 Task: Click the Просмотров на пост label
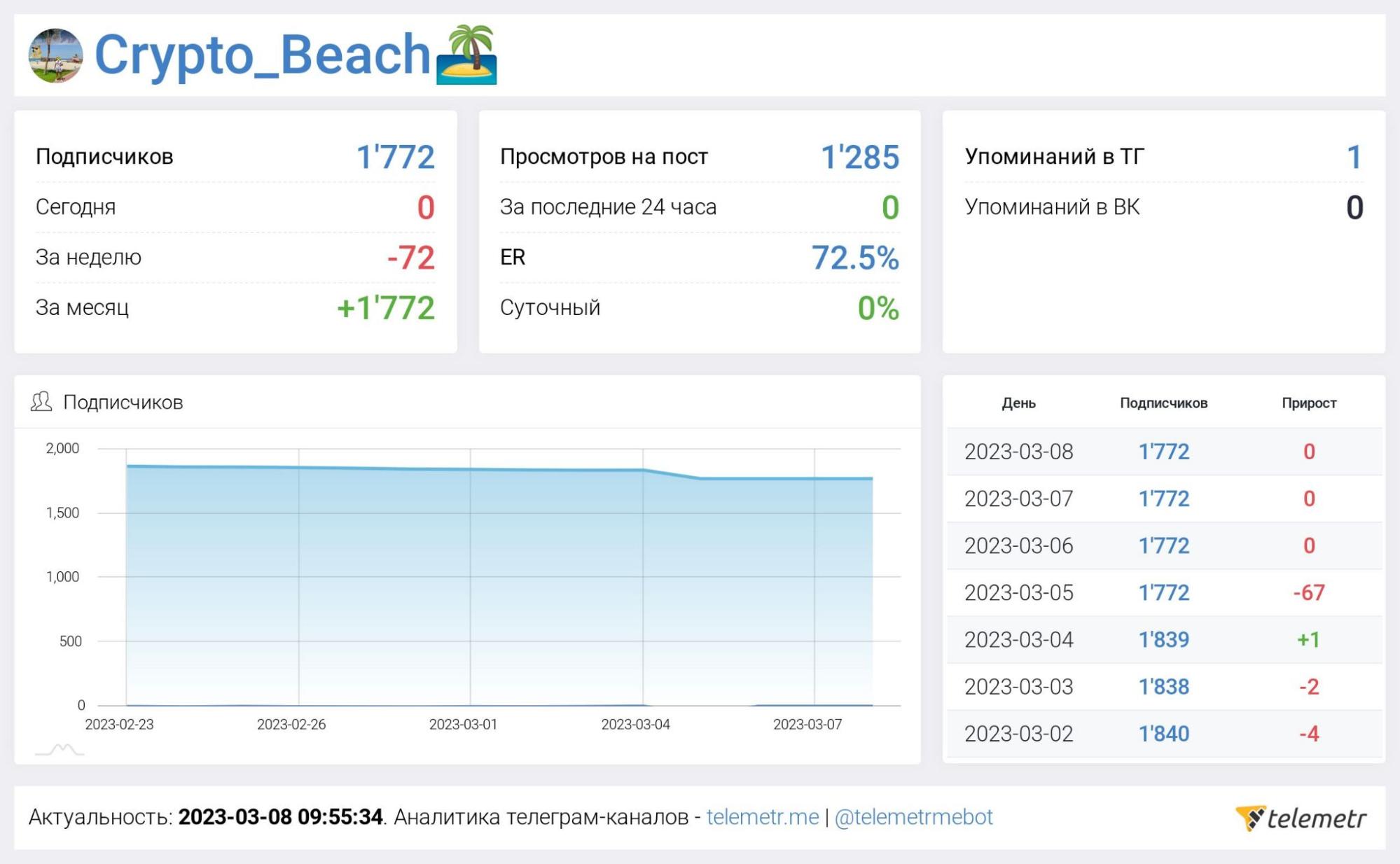(x=604, y=156)
